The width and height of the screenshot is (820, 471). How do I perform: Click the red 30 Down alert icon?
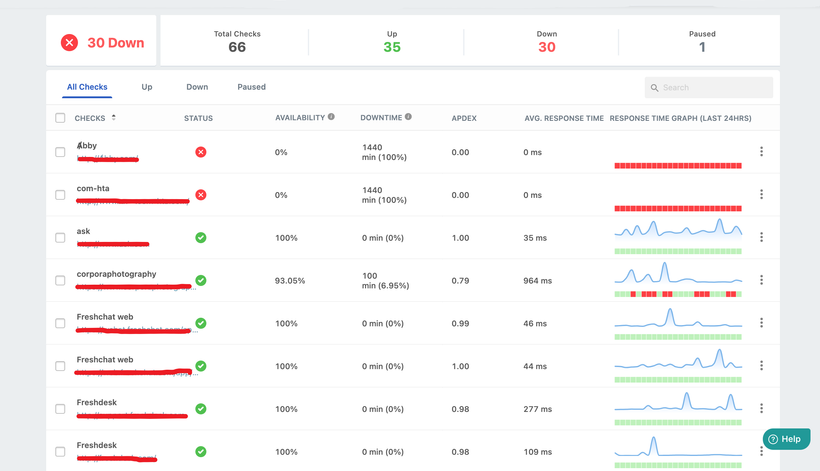(x=69, y=43)
